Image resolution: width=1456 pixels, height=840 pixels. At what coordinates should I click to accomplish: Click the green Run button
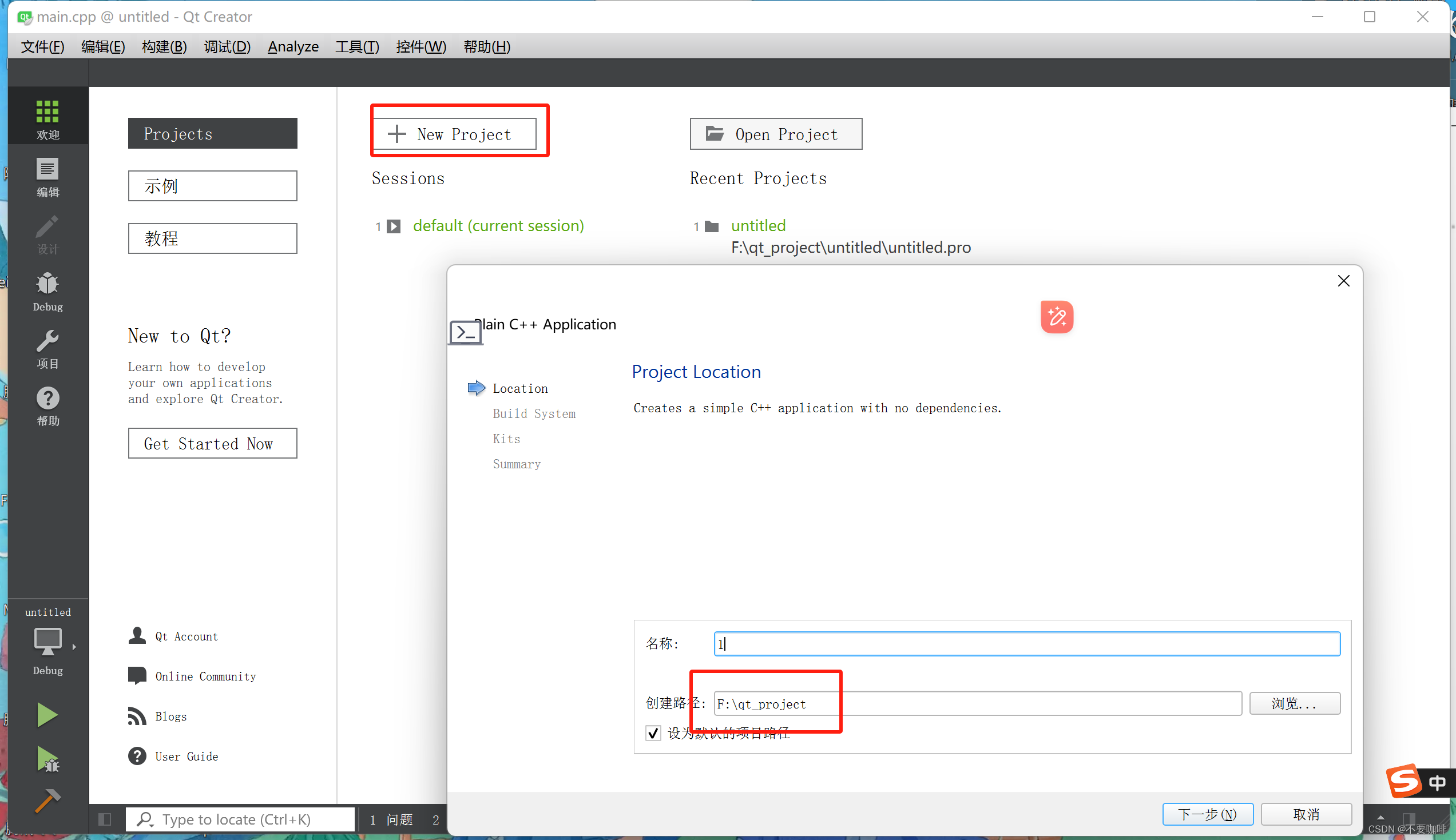[47, 715]
